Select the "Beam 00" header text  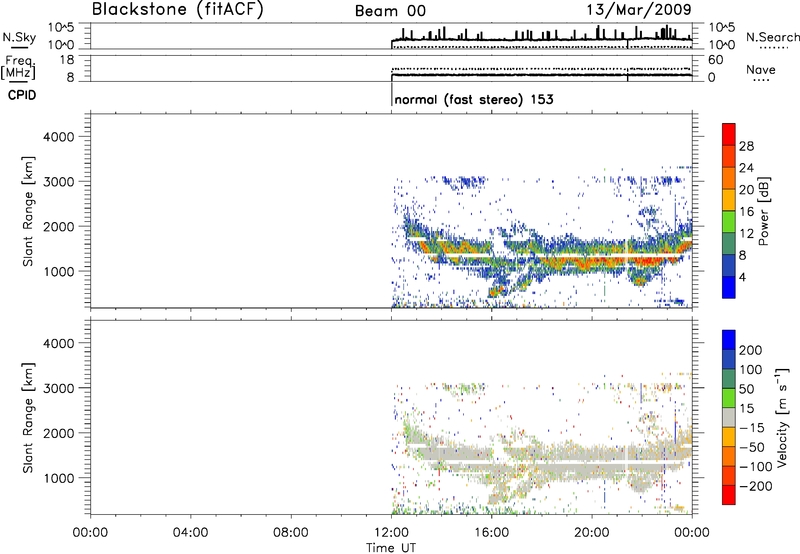tap(390, 11)
